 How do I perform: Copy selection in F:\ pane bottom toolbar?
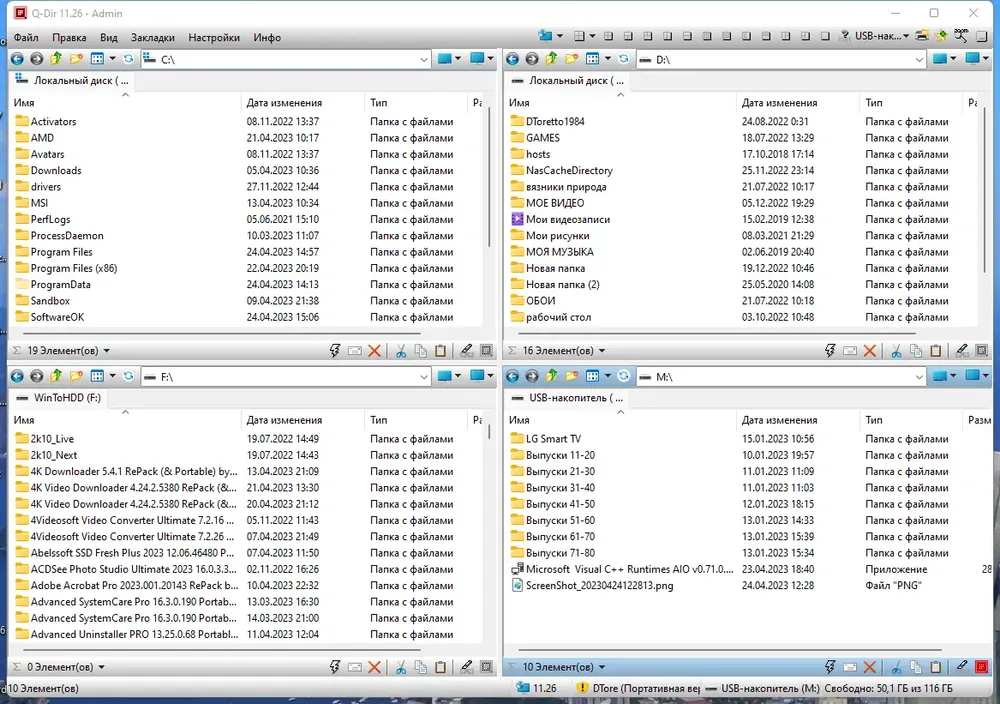pyautogui.click(x=420, y=667)
